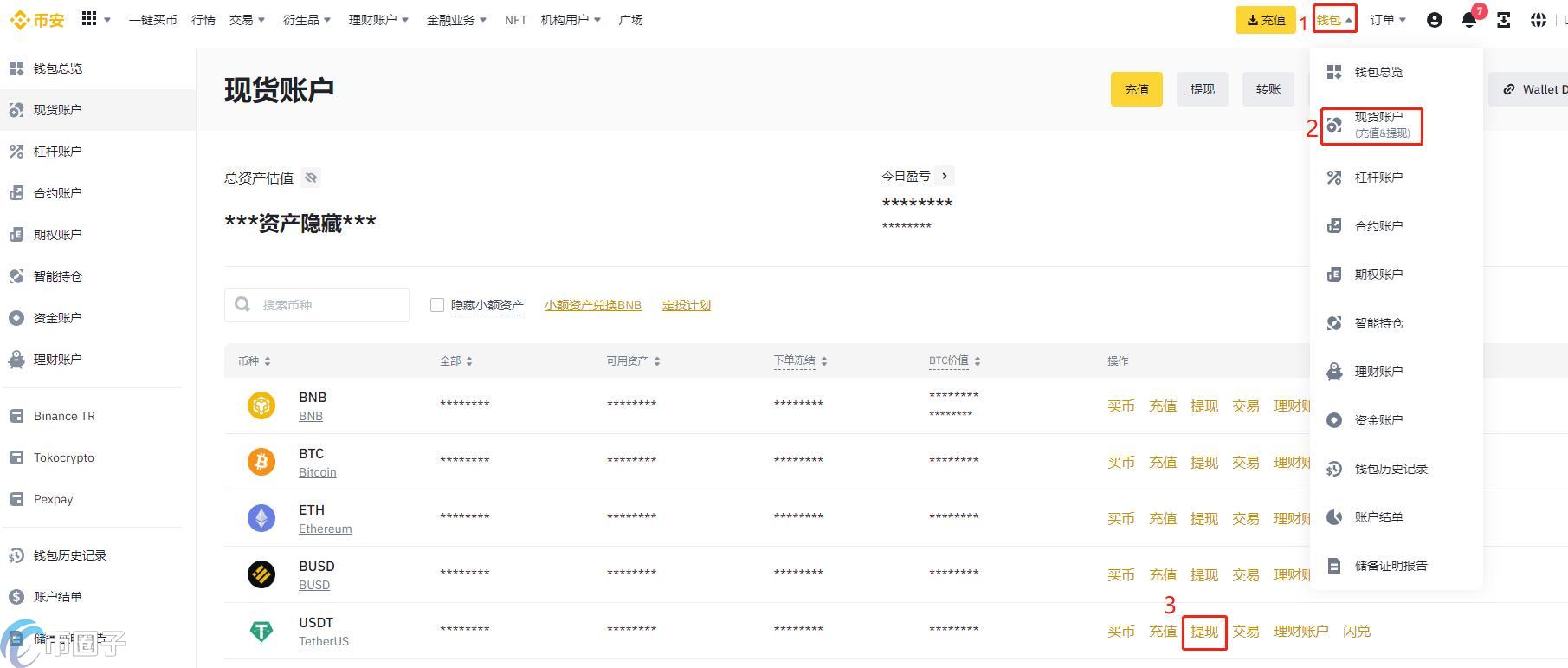Focus the 搜索币种 search field
Screen dimensions: 1568x668
pyautogui.click(x=317, y=305)
